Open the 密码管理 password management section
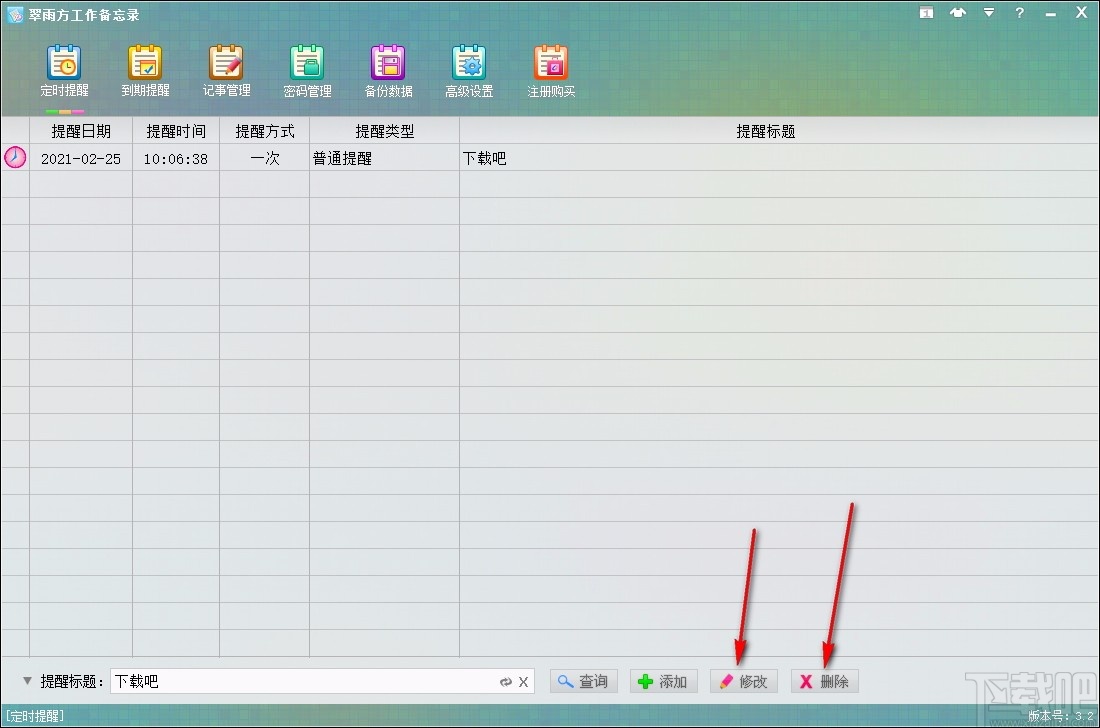This screenshot has height=728, width=1100. 307,71
